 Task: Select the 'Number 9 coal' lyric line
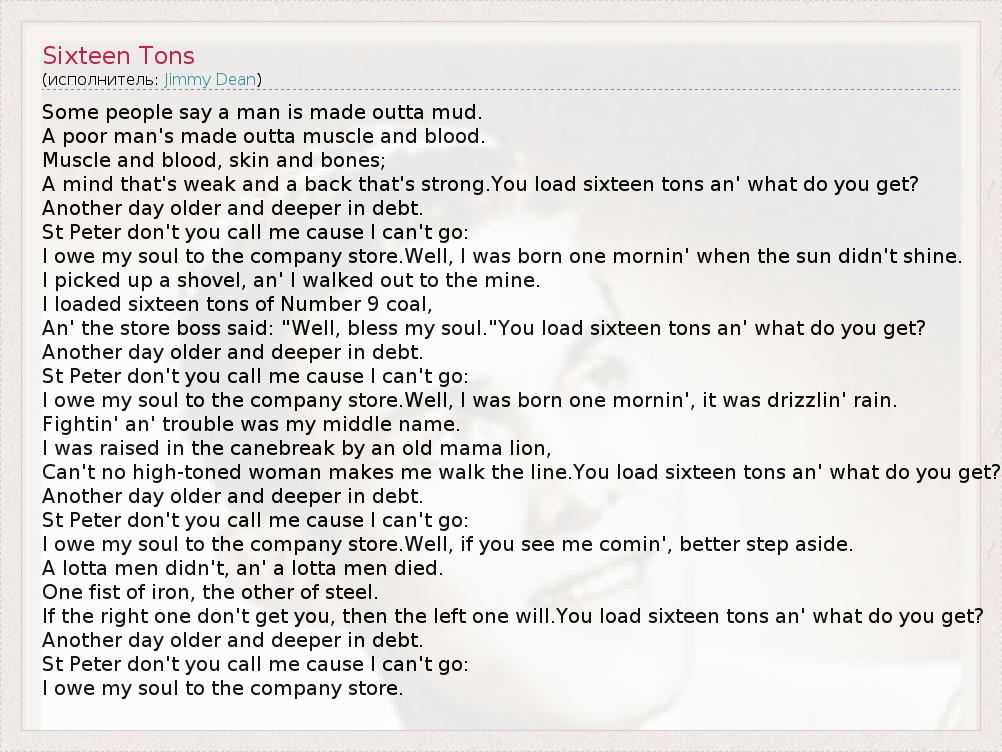237,304
